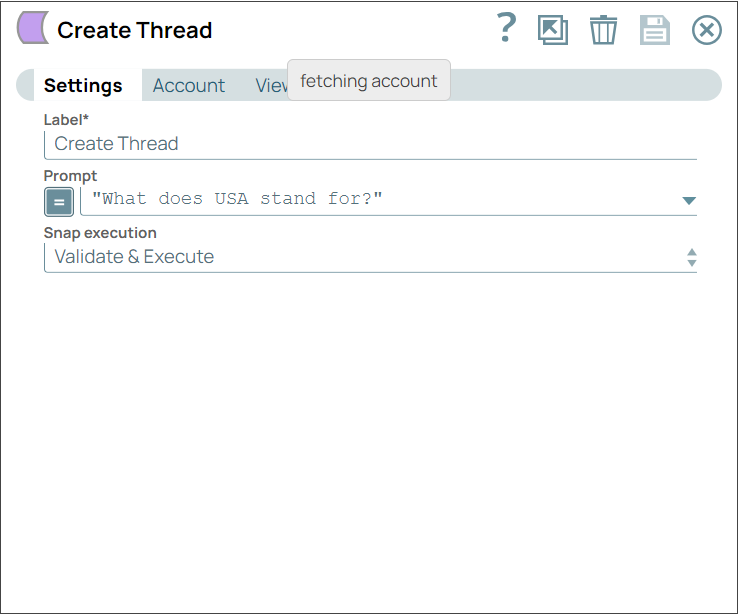738x614 pixels.
Task: Click the pop-out dialog window icon
Action: [553, 30]
